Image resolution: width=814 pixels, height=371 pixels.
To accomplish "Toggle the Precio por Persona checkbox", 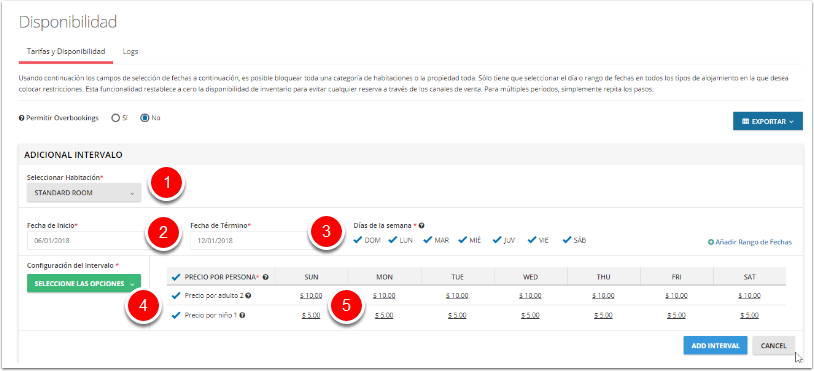I will (x=175, y=277).
